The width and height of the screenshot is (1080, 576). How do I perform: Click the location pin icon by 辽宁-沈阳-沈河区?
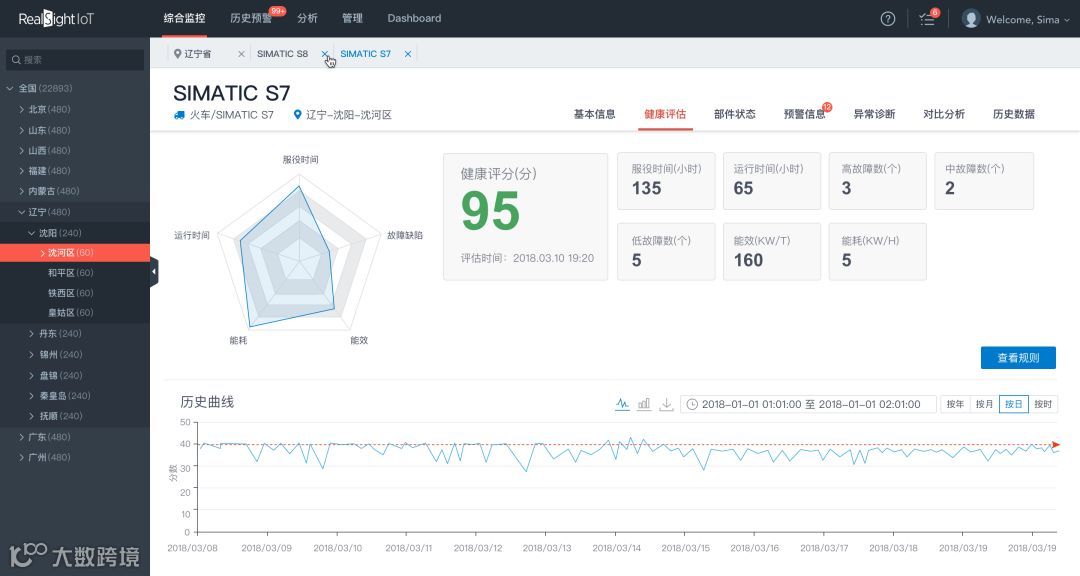tap(298, 115)
